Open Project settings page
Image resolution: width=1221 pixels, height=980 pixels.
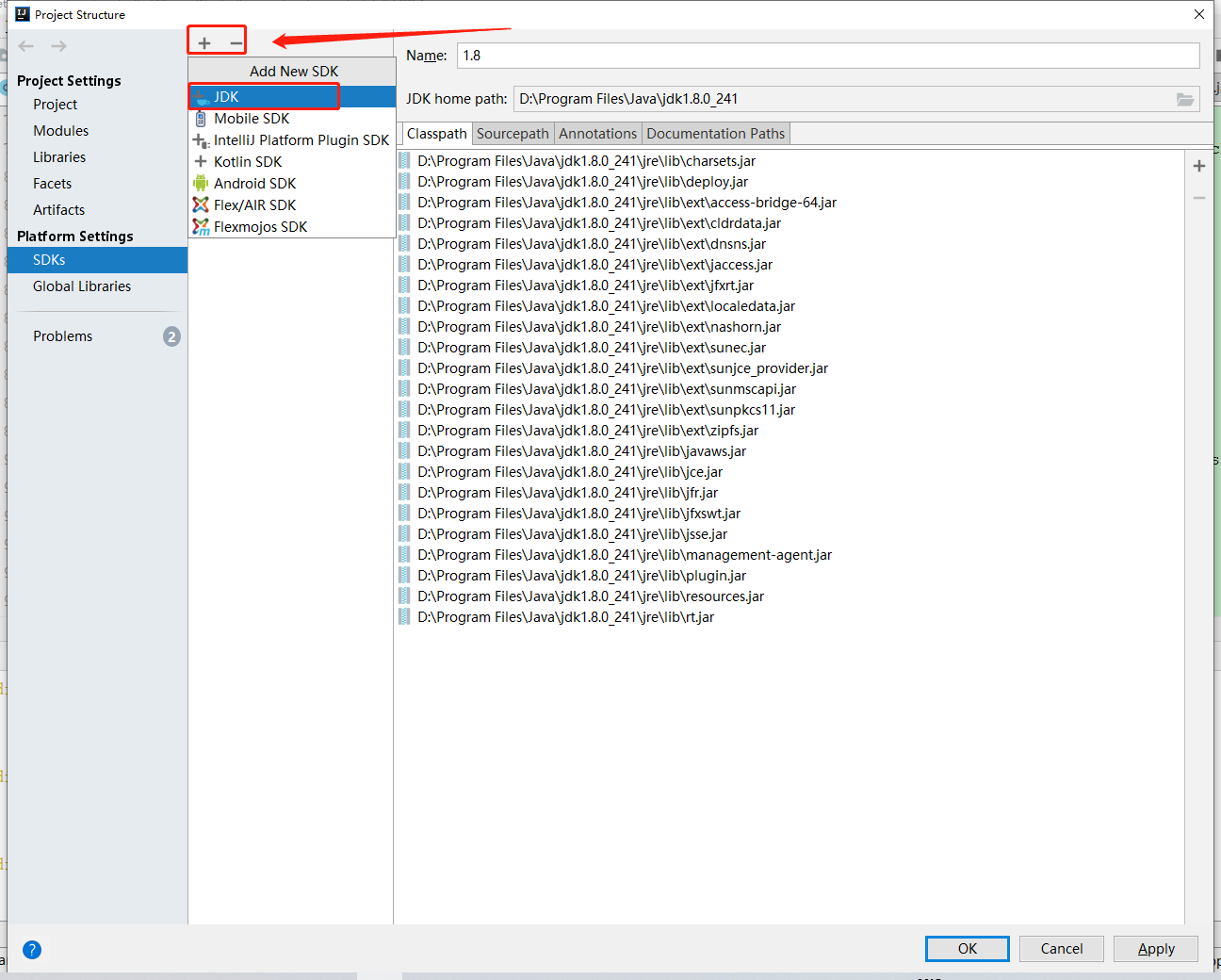(x=97, y=105)
